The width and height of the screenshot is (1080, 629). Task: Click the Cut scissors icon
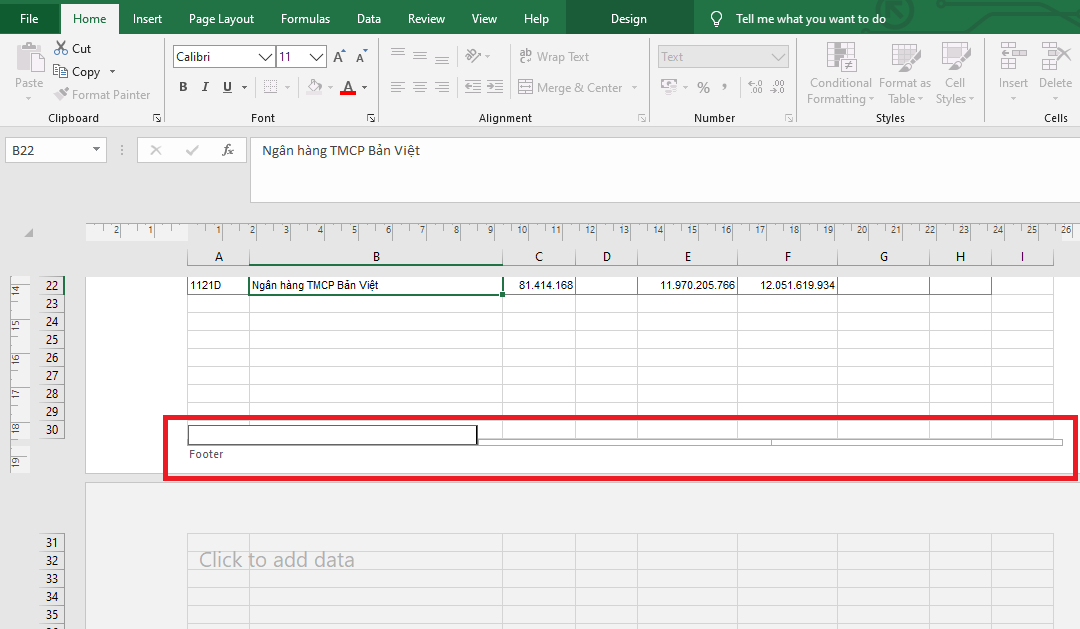(x=62, y=48)
